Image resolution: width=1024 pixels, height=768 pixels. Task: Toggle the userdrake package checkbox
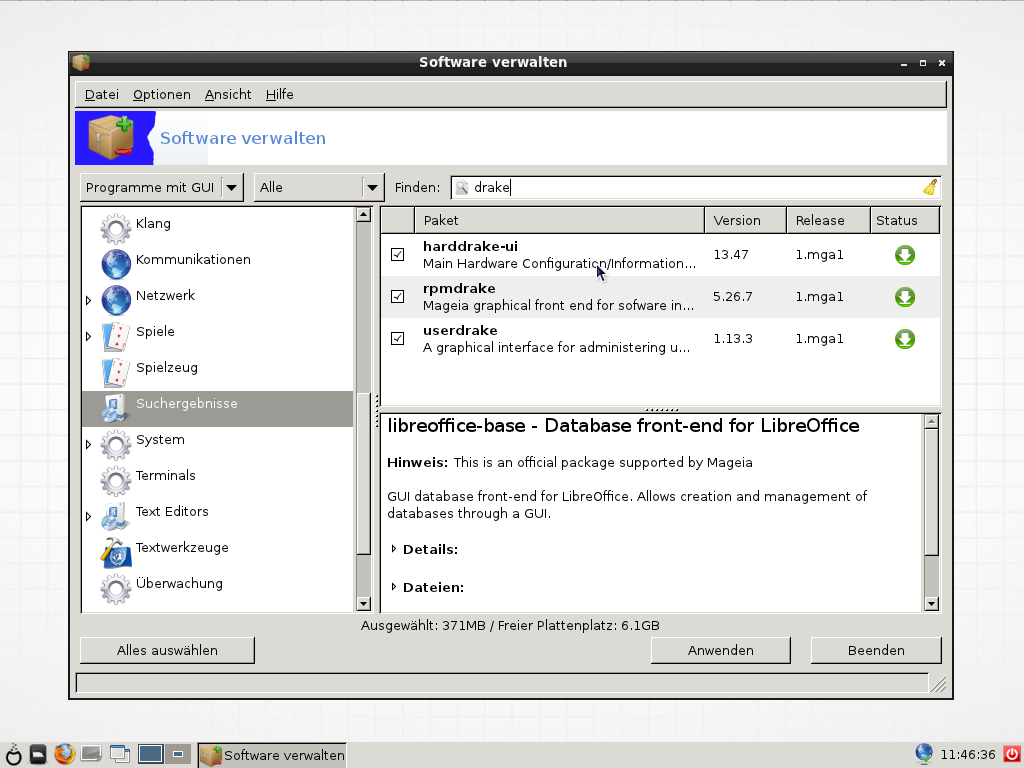click(x=397, y=338)
